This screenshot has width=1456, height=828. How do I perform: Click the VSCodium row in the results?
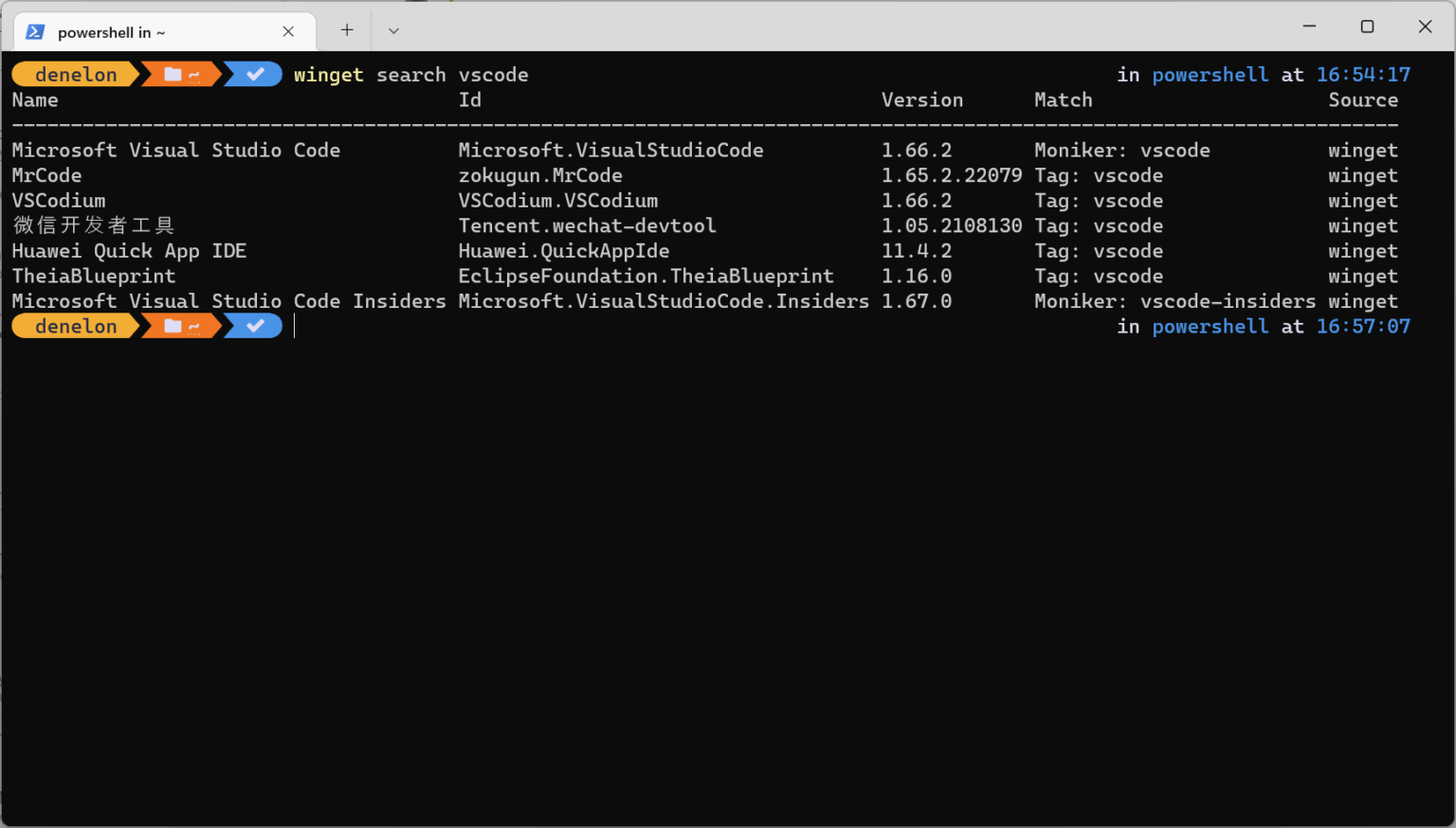[x=59, y=200]
